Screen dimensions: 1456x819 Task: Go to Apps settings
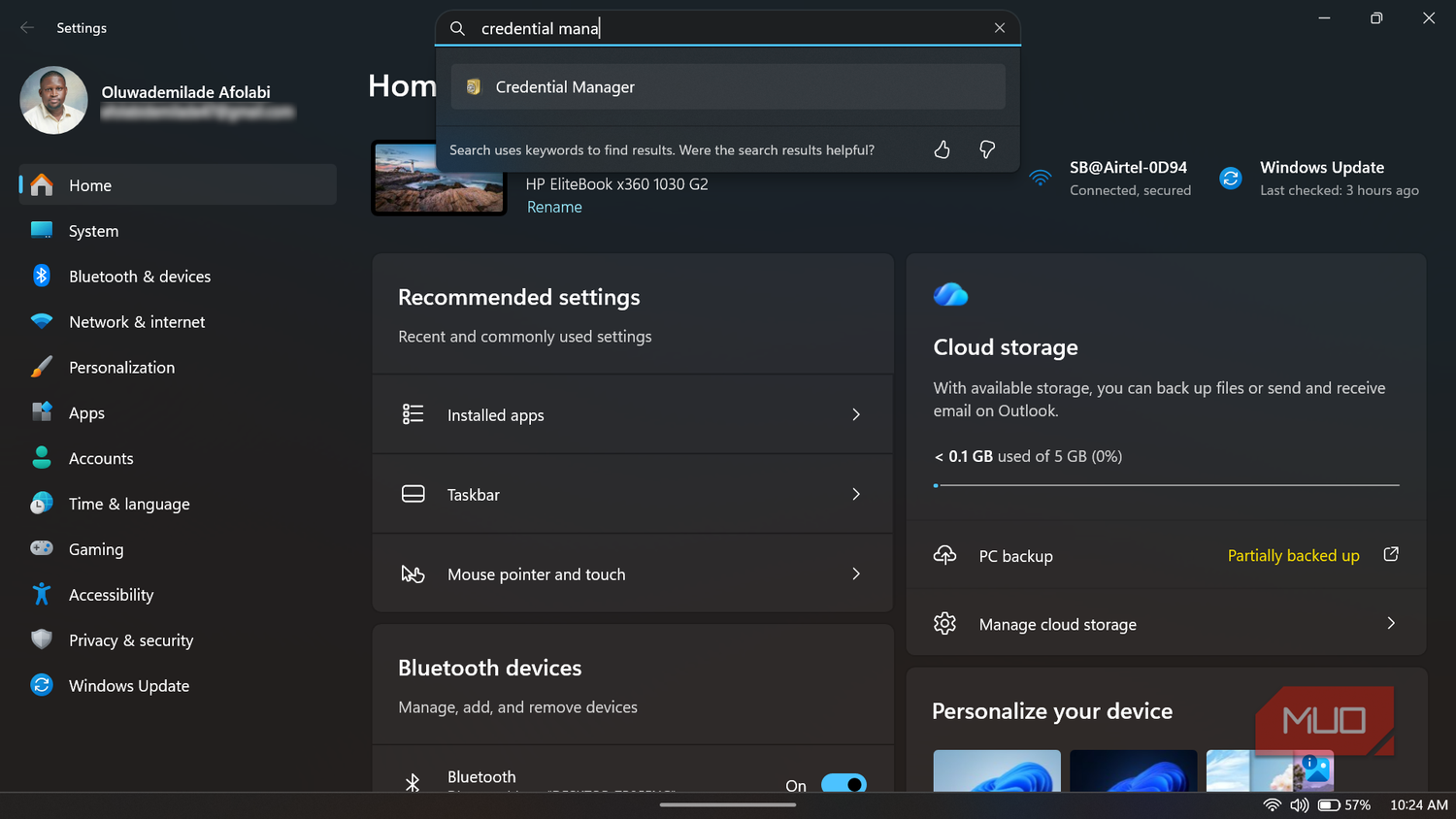click(178, 413)
